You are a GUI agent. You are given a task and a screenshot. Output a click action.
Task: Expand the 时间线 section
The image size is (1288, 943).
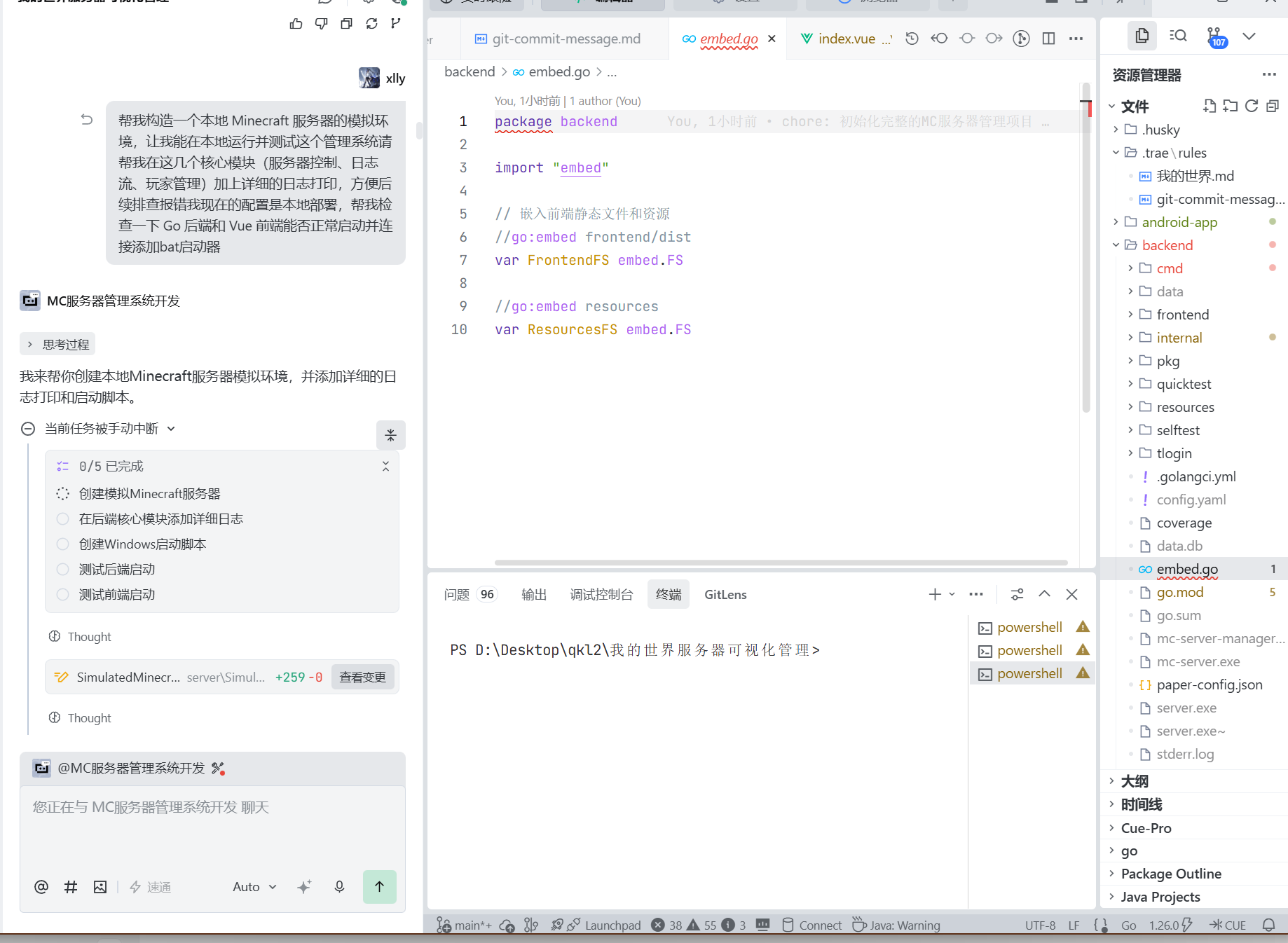(x=1142, y=804)
